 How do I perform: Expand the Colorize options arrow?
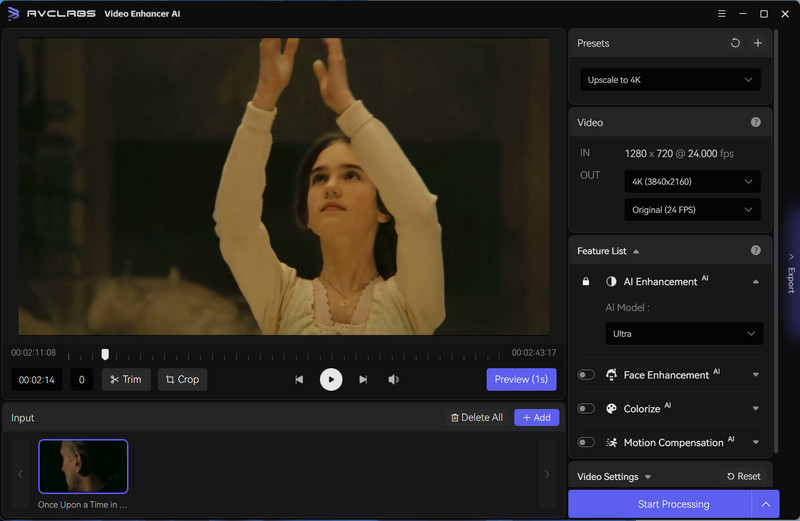pos(756,408)
